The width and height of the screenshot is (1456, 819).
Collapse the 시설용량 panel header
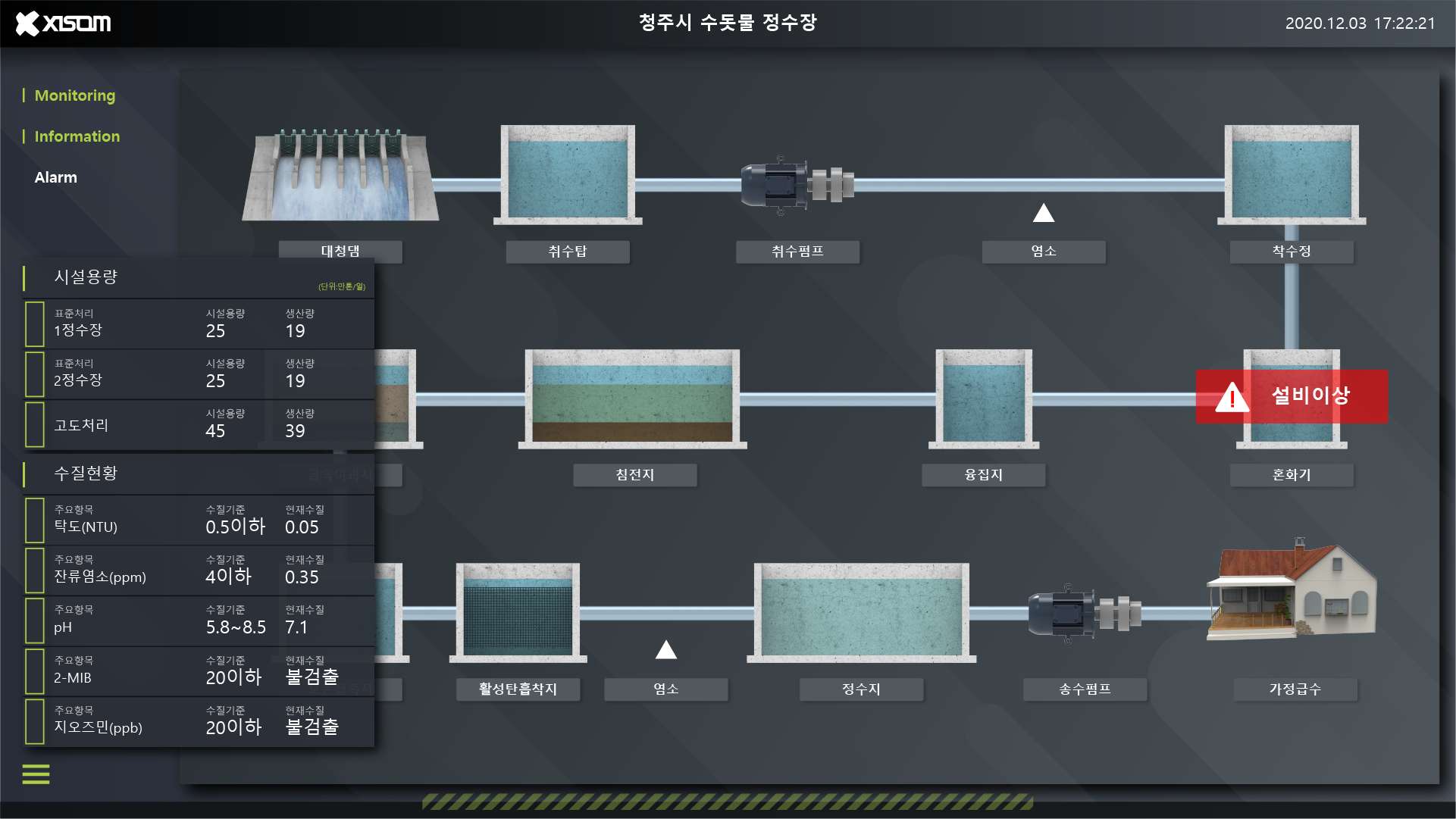coord(199,278)
